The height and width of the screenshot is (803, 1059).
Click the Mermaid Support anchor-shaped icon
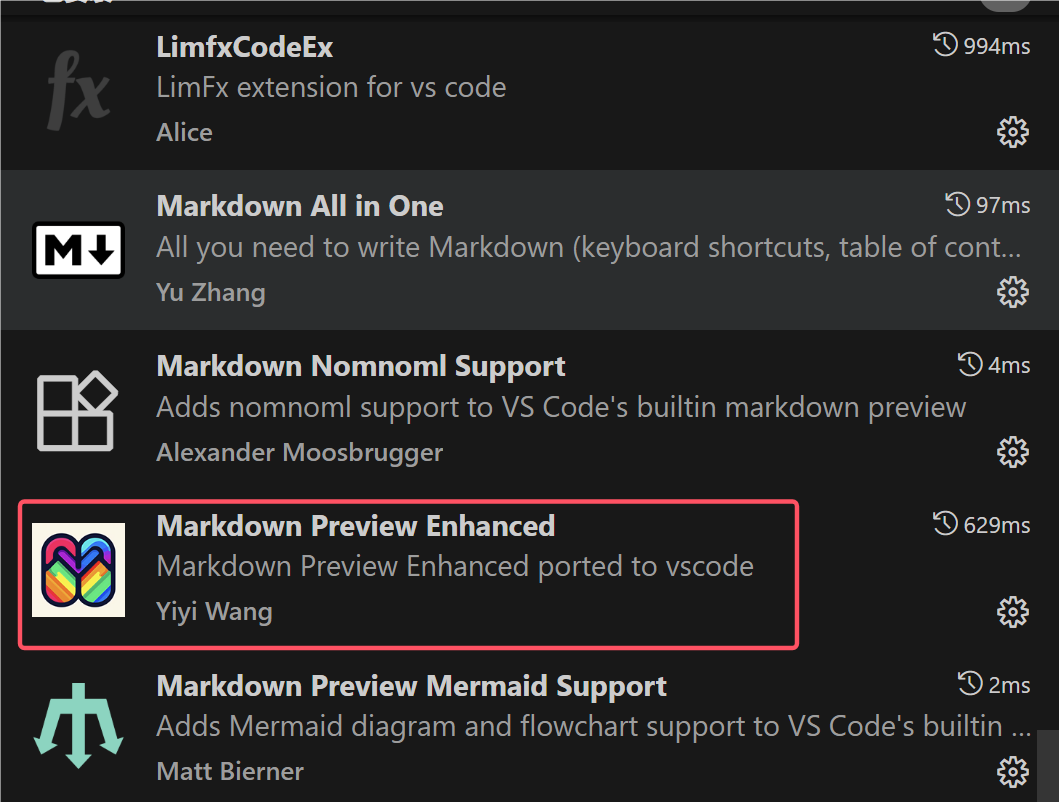pos(78,725)
